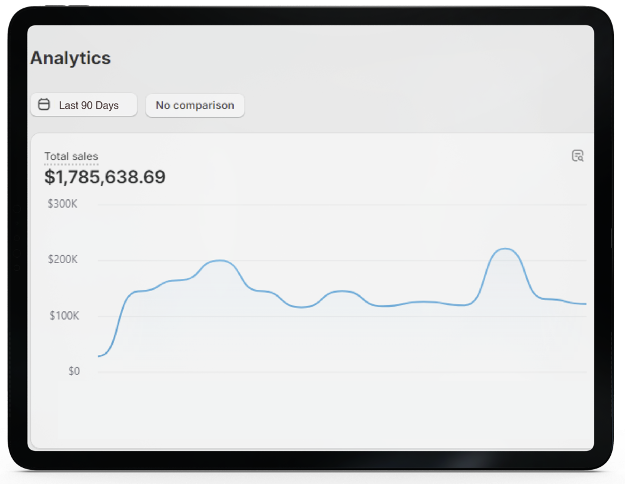Click the starting point of the sales line

[x=99, y=355]
